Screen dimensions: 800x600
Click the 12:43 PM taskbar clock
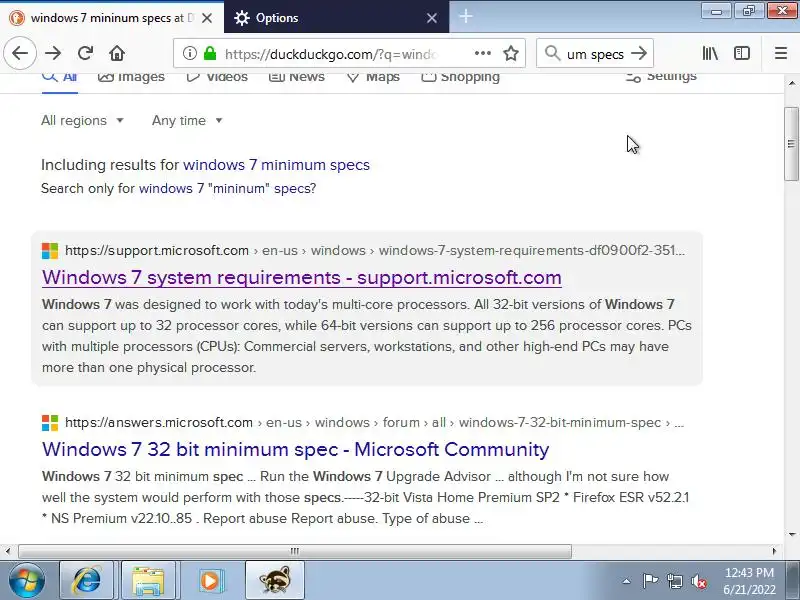tap(749, 581)
